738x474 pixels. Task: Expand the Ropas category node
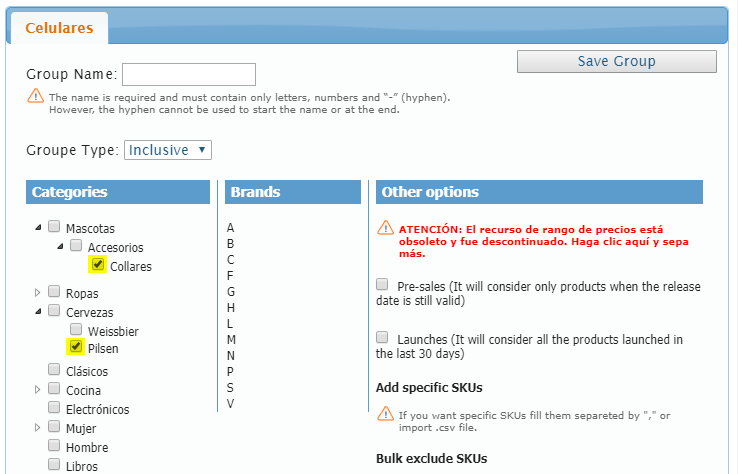[39, 293]
